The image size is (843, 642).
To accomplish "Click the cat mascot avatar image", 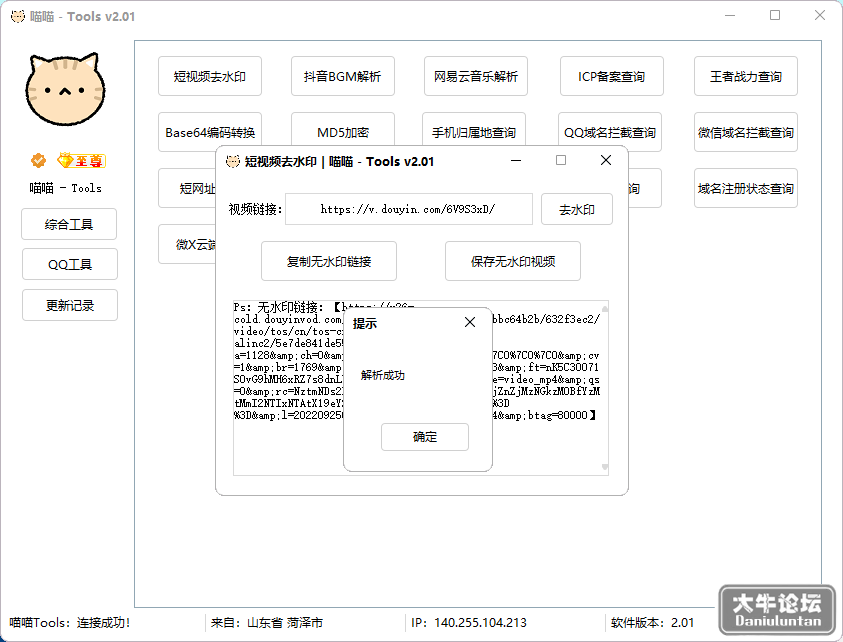I will (x=65, y=89).
